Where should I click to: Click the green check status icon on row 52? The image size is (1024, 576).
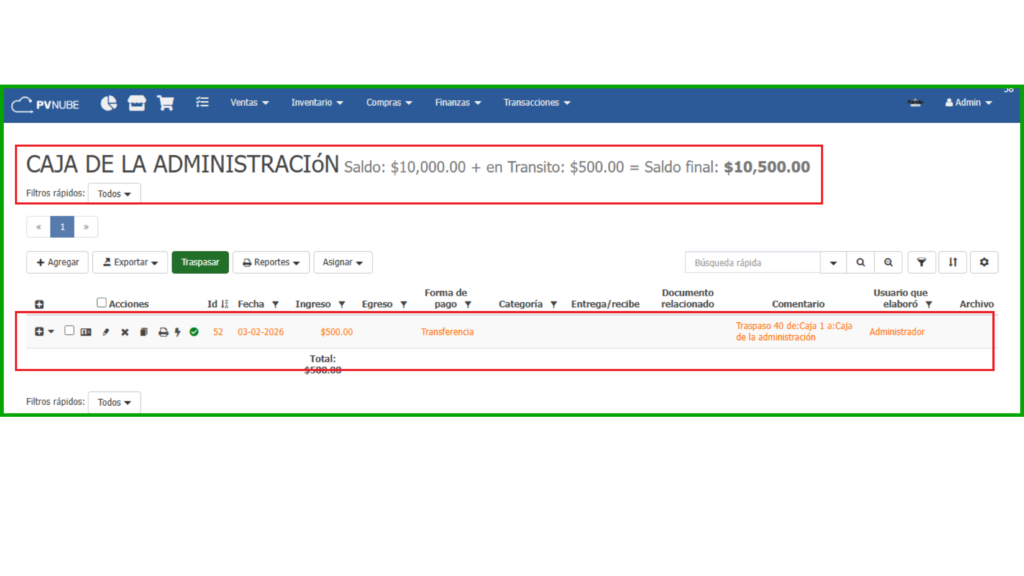tap(193, 332)
